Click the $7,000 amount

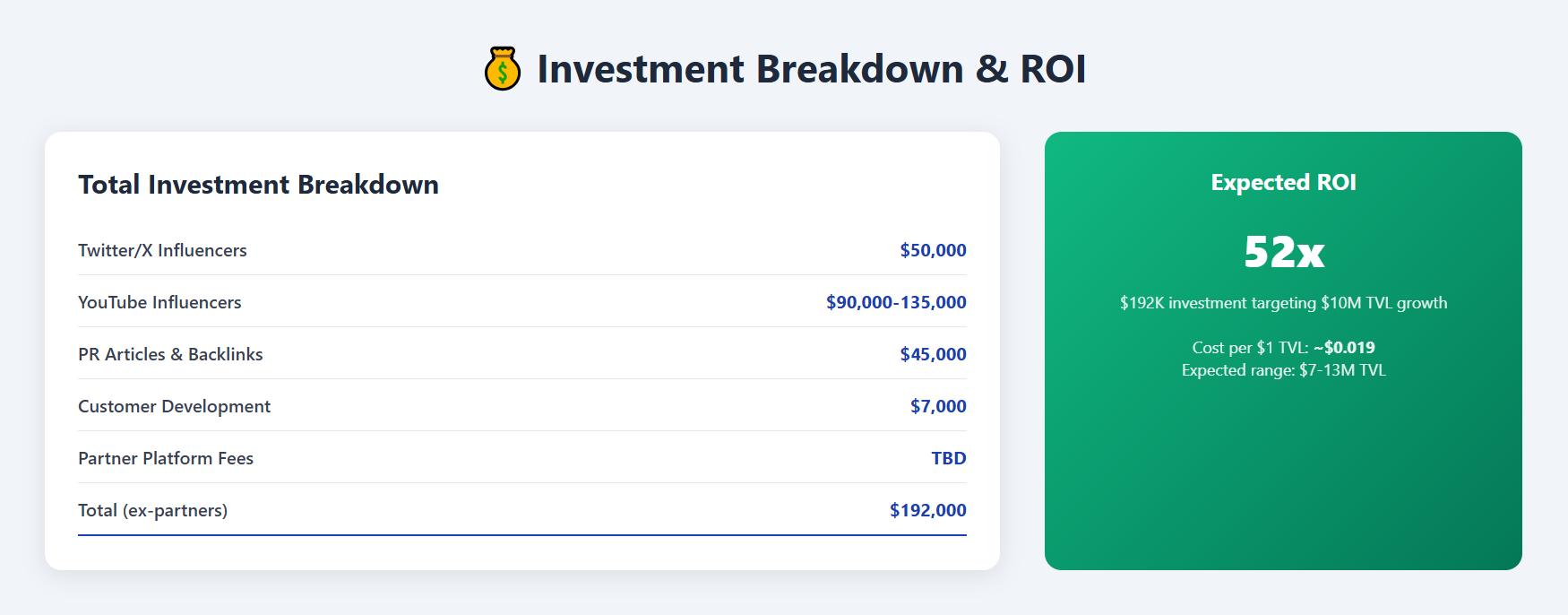click(938, 406)
